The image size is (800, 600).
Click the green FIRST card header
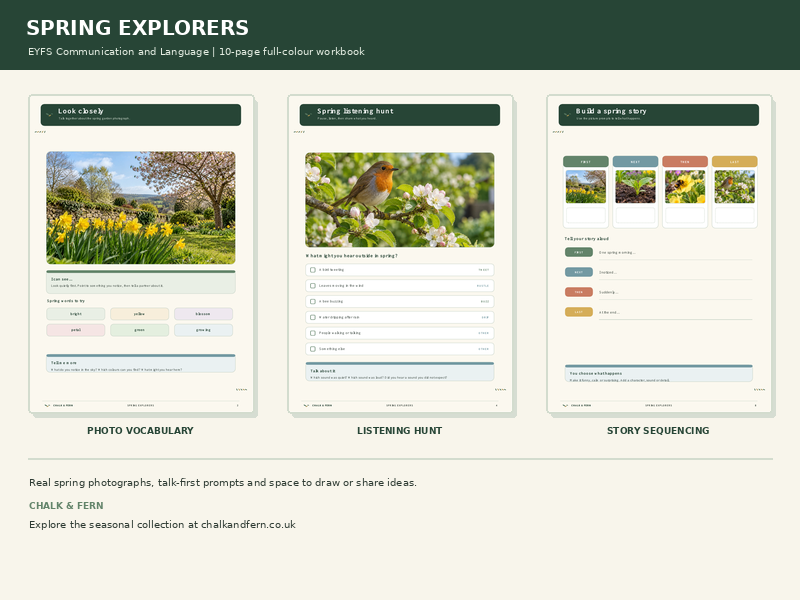pos(586,162)
